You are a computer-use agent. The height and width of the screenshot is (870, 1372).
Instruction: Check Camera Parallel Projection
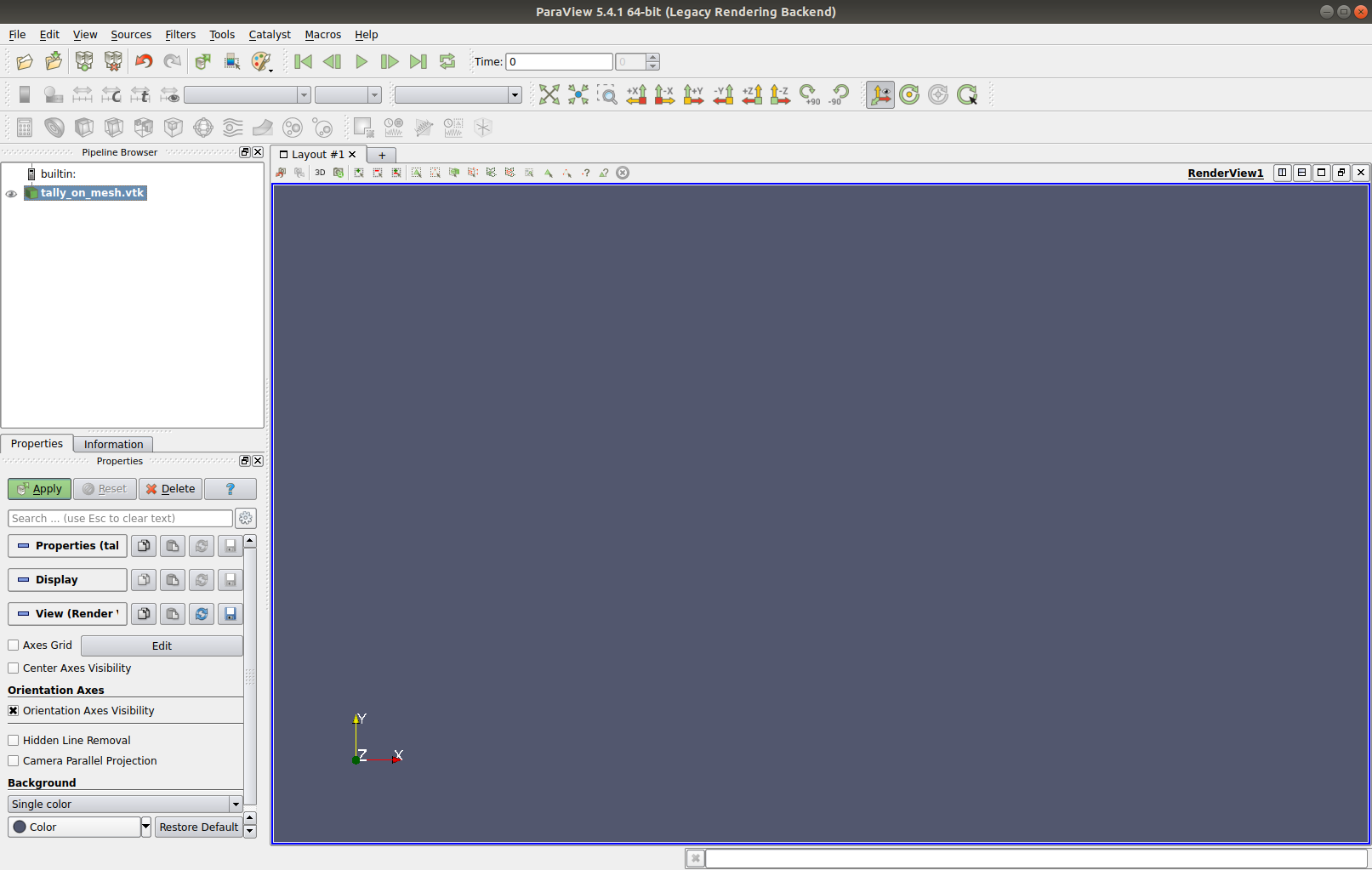click(x=13, y=760)
